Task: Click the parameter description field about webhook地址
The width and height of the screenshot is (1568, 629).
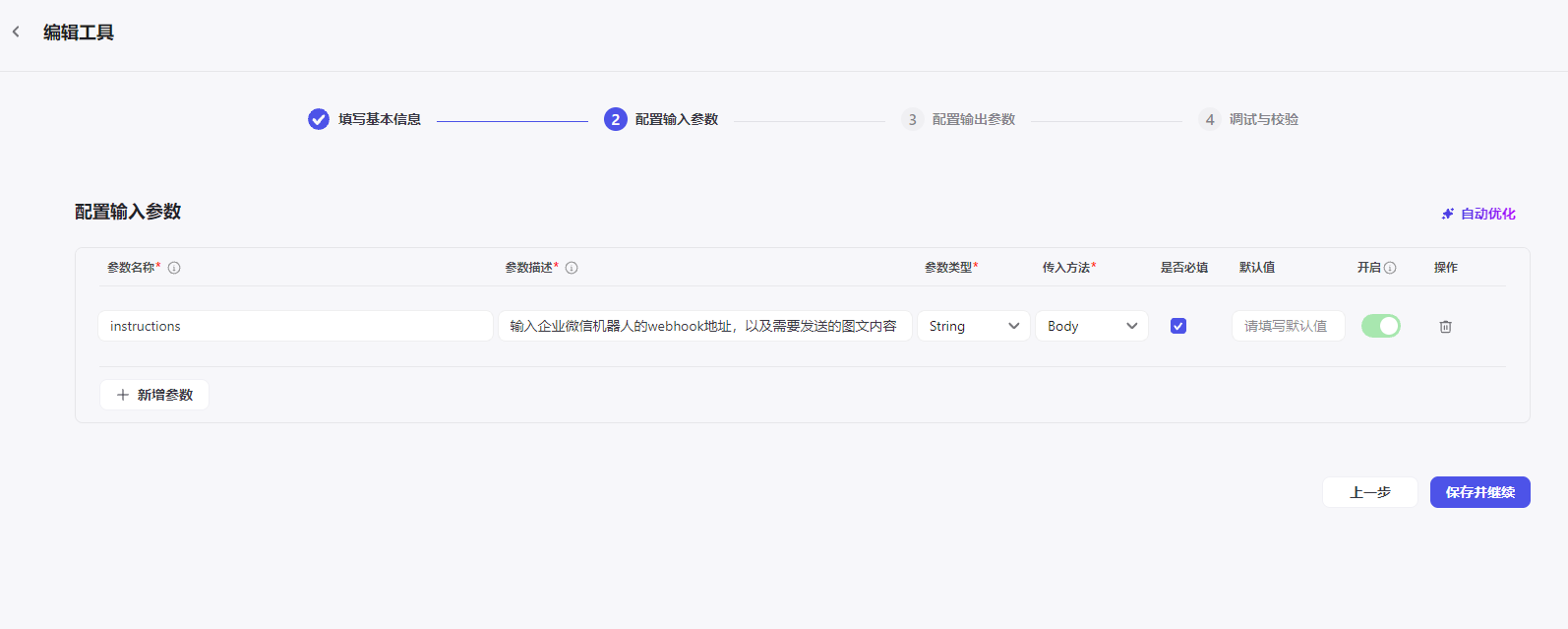Action: (705, 326)
